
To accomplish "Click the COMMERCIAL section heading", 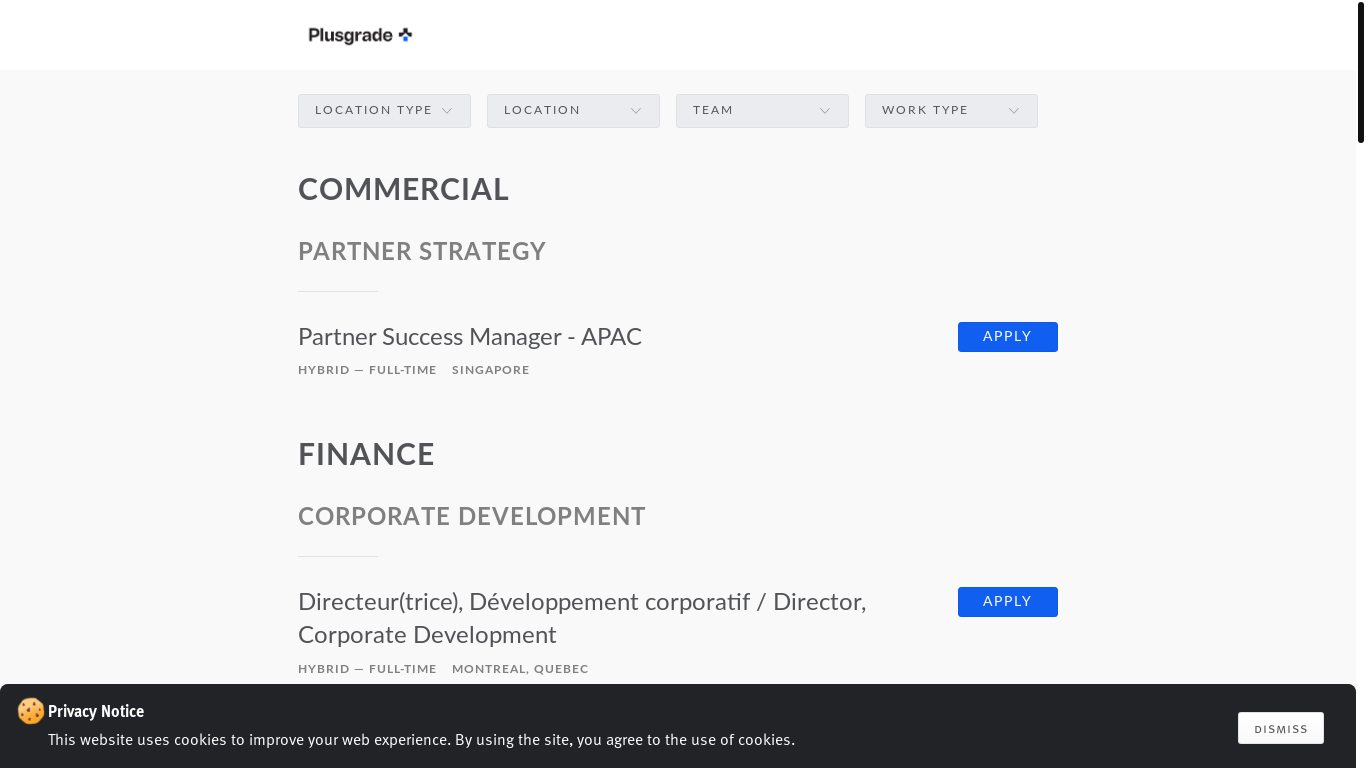I will [x=403, y=189].
